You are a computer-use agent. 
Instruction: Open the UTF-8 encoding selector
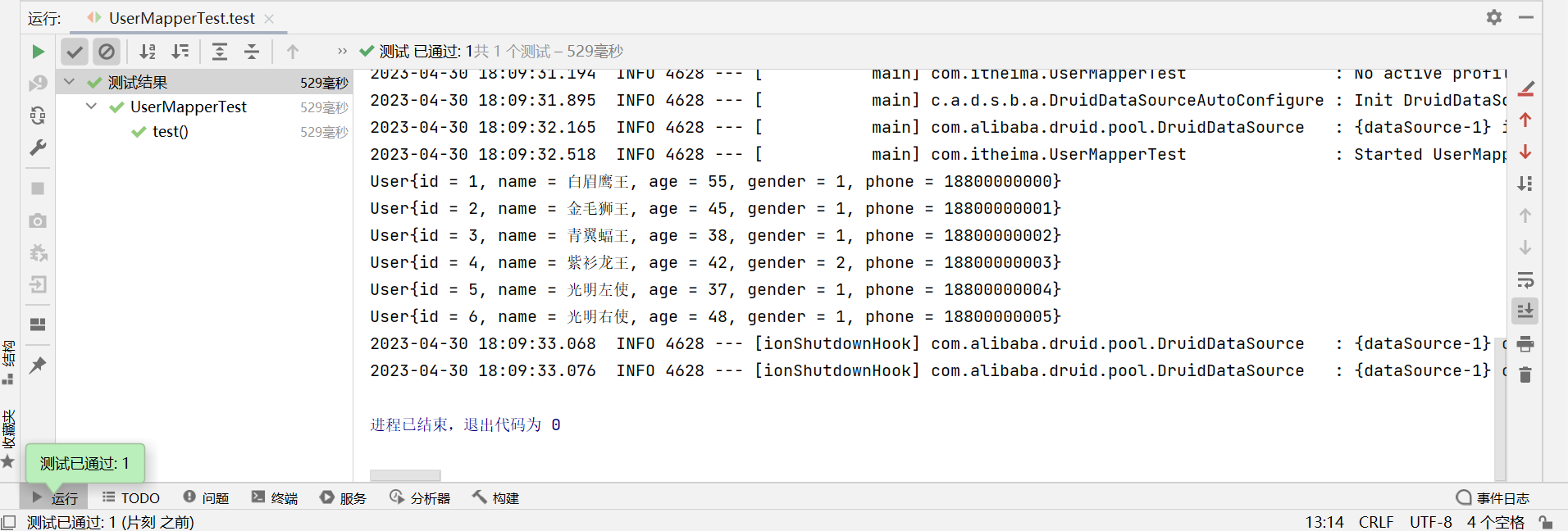click(x=1430, y=522)
